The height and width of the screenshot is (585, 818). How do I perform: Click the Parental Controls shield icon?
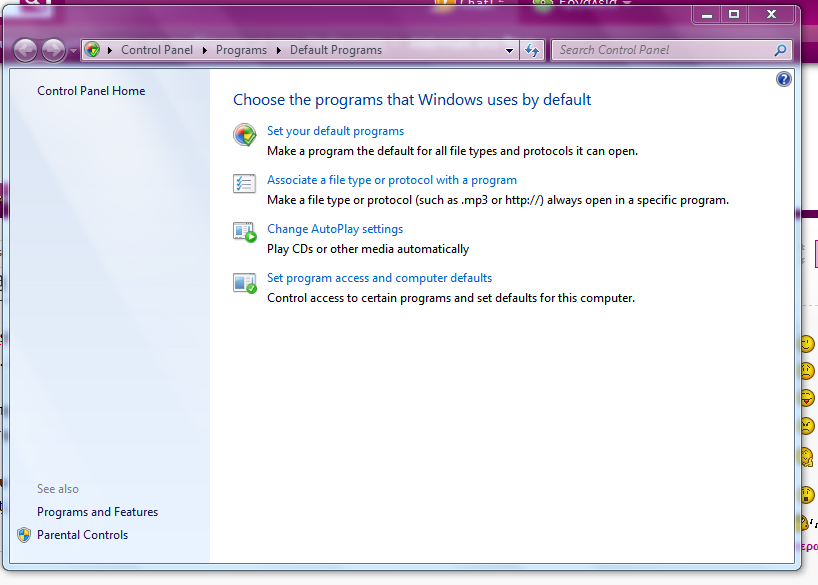click(24, 535)
